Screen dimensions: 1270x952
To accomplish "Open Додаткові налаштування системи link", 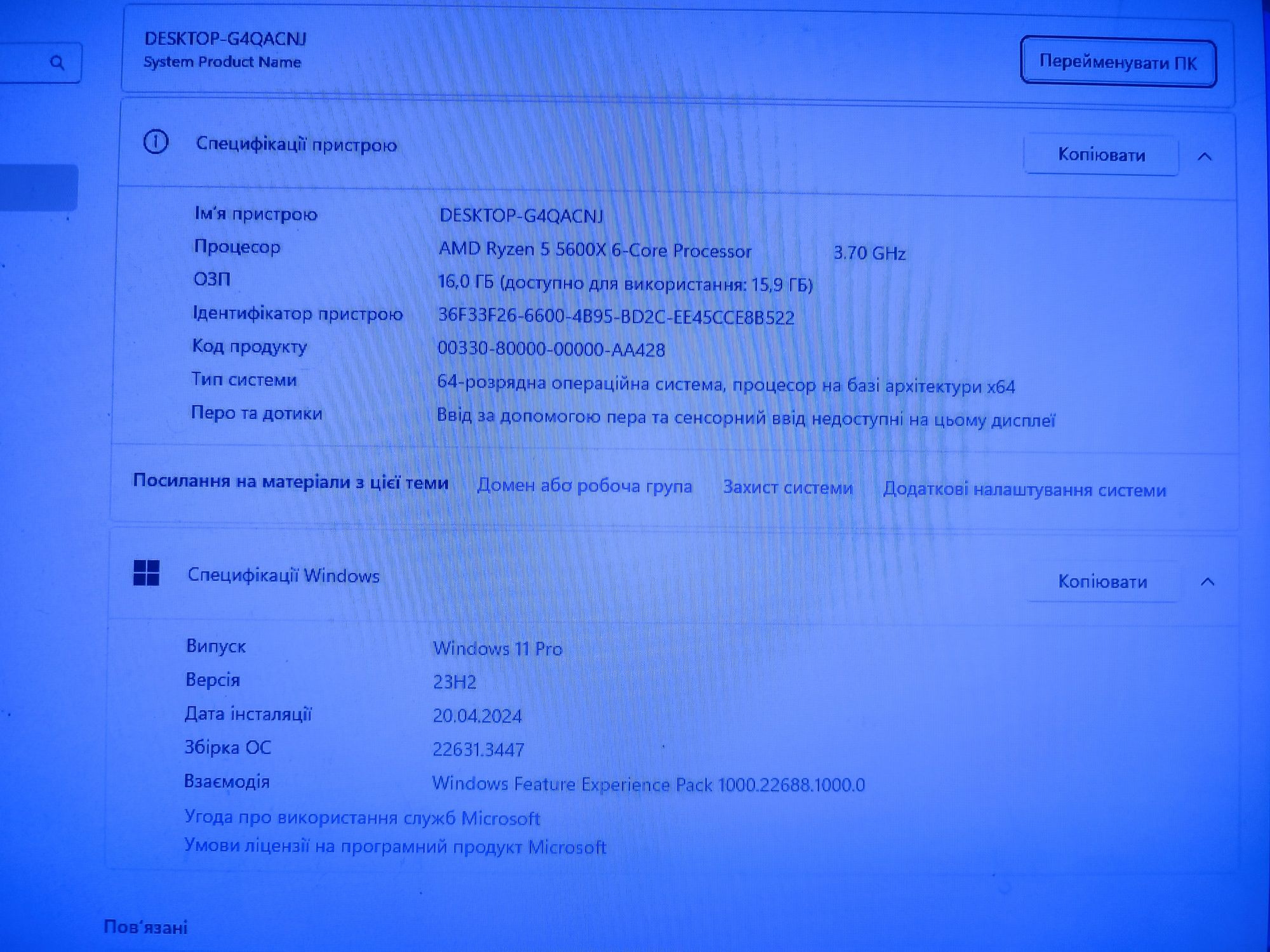I will 1025,489.
